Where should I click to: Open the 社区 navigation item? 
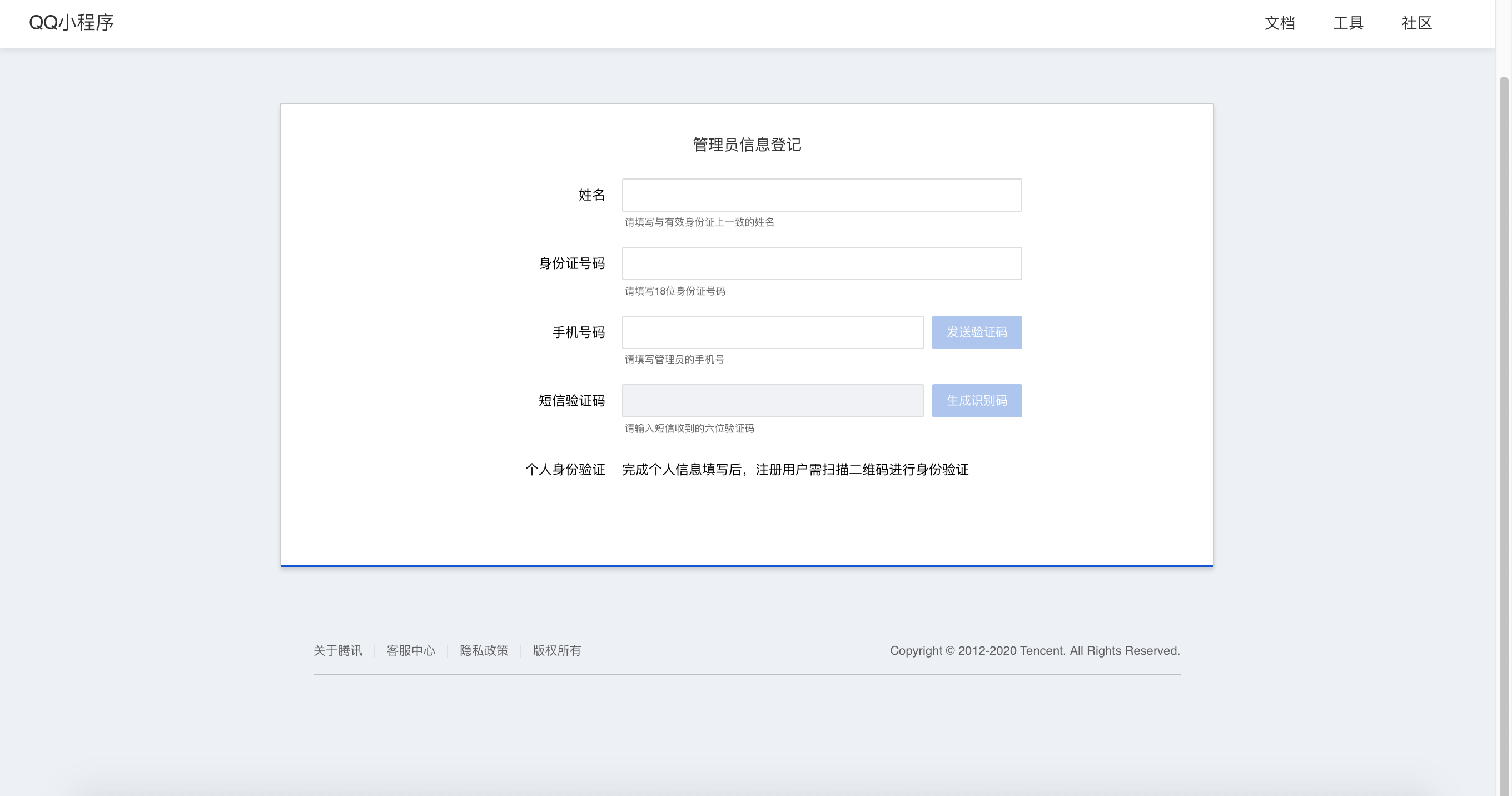point(1416,23)
